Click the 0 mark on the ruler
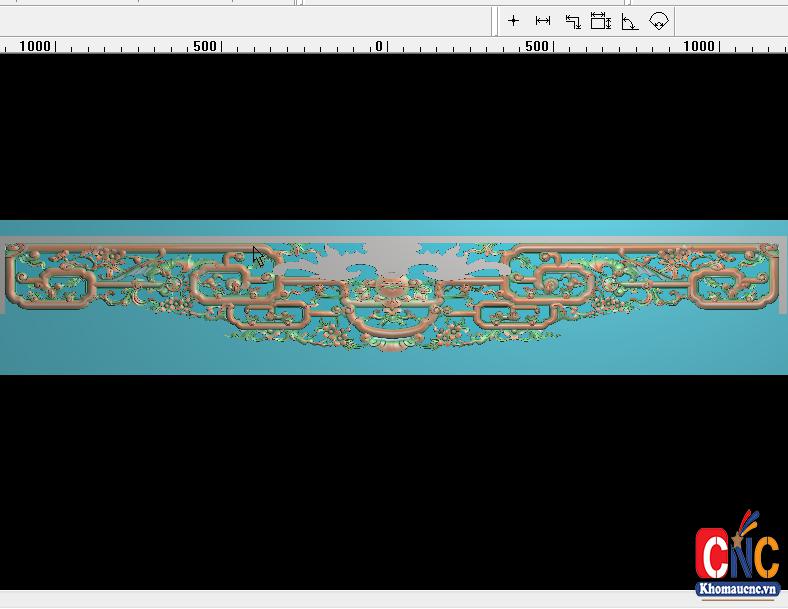788x609 pixels. 379,46
